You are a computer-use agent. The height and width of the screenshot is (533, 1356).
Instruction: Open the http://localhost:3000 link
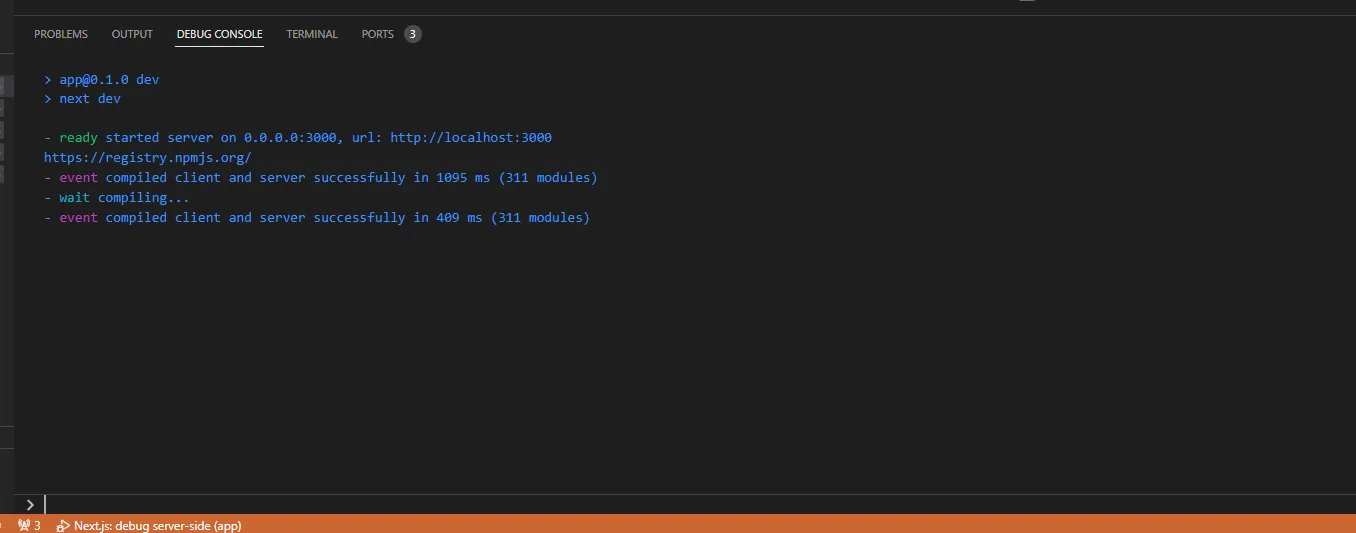(470, 138)
